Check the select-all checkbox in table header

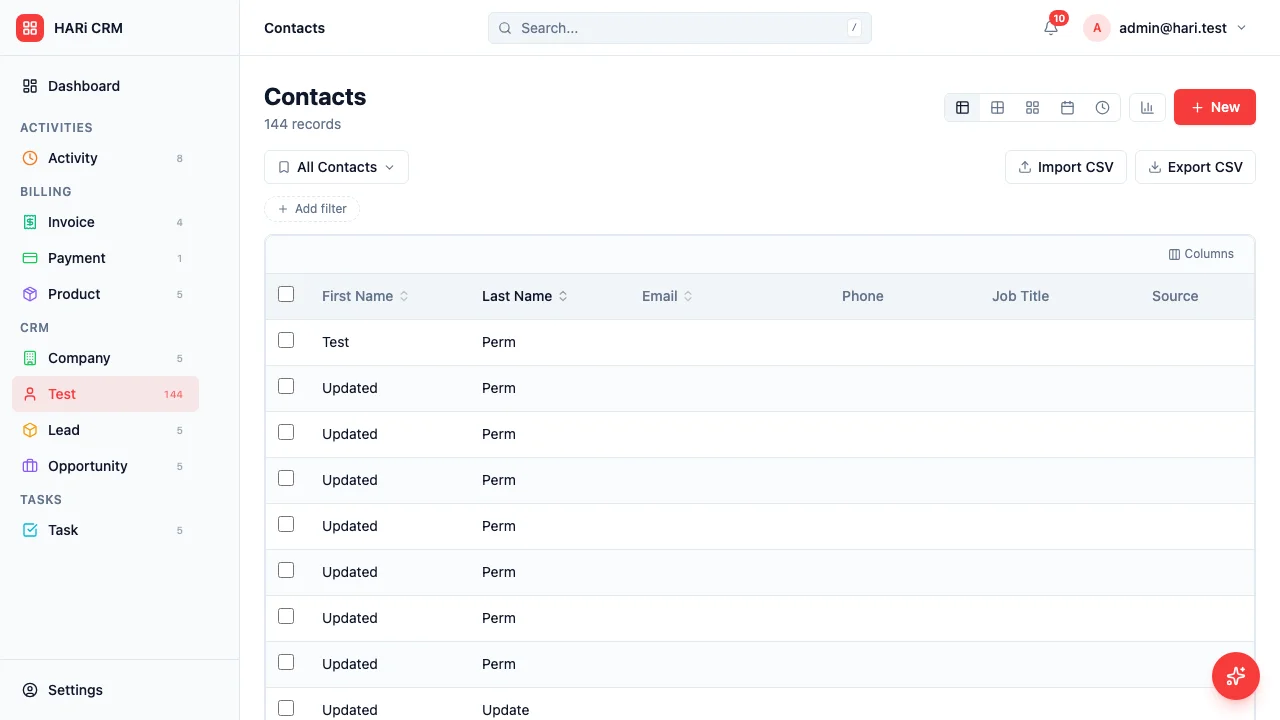coord(286,294)
